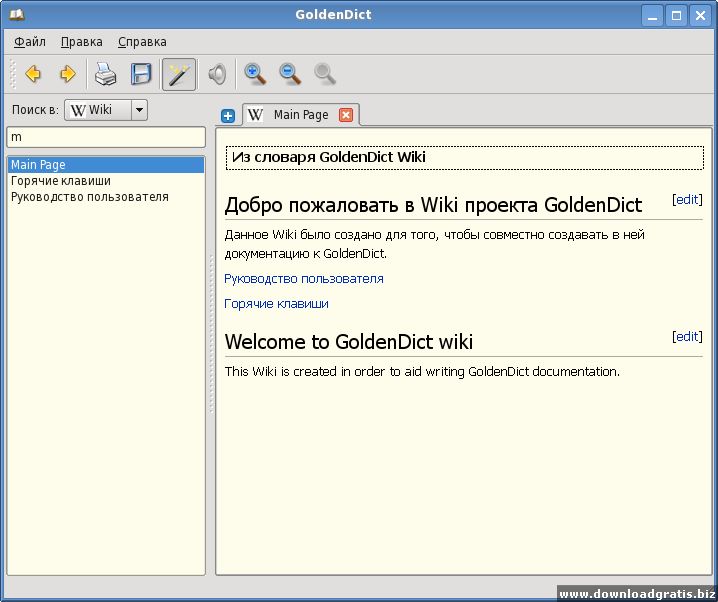Open the Правка menu
The image size is (718, 602).
click(82, 42)
